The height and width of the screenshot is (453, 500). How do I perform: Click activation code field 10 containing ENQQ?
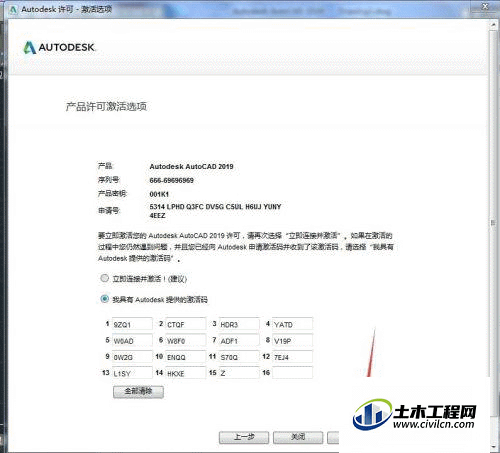186,357
